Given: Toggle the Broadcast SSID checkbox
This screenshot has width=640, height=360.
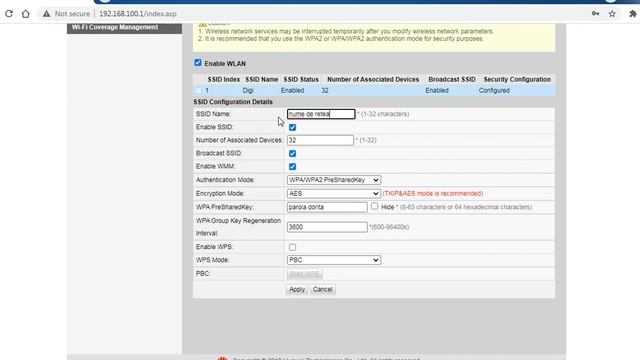Looking at the screenshot, I should click(x=292, y=153).
